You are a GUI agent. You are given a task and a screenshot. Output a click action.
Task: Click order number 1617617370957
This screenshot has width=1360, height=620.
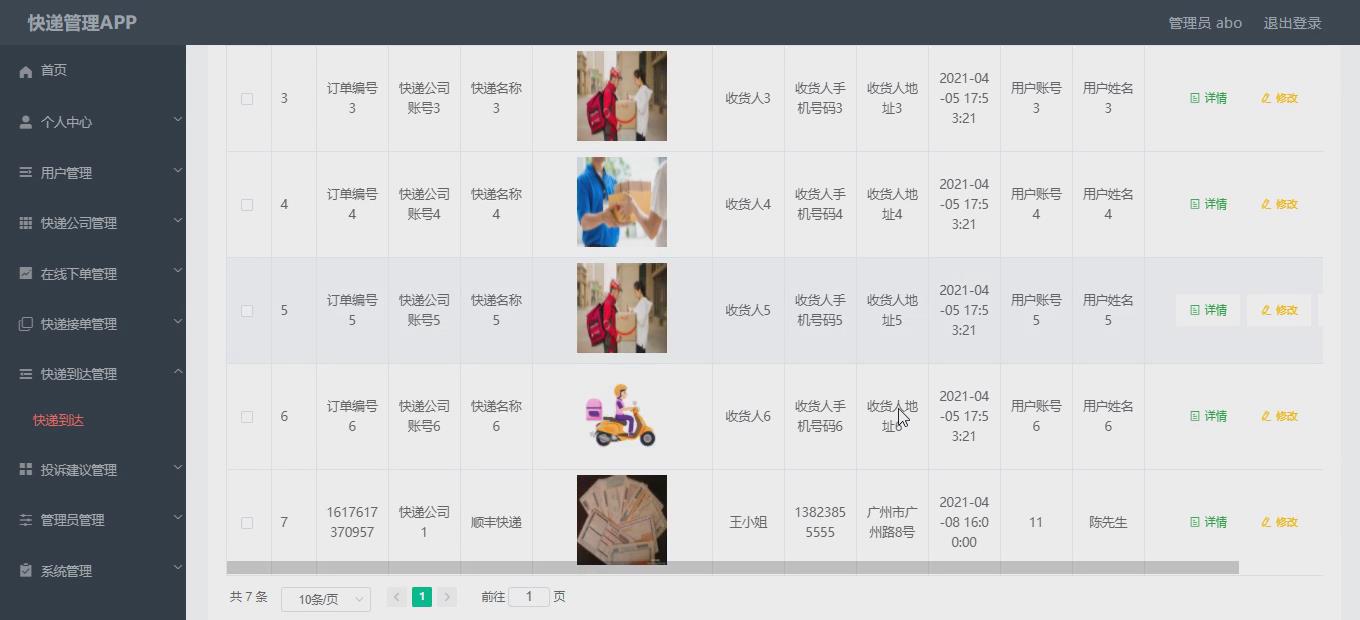[x=352, y=522]
